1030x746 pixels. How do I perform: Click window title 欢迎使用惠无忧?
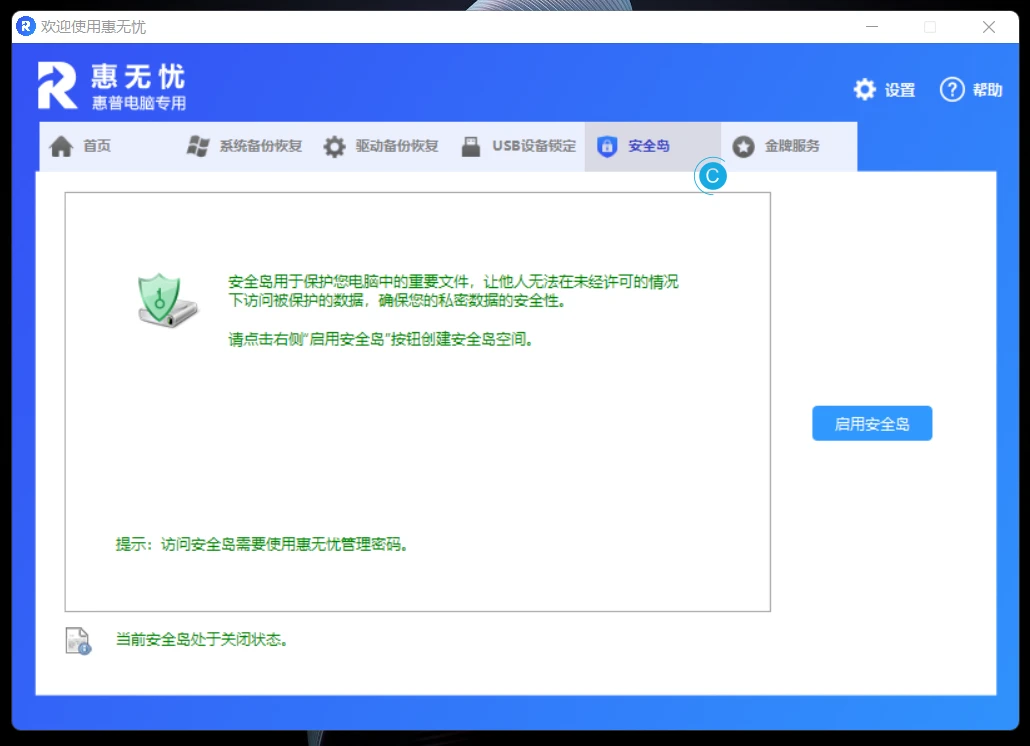[x=93, y=27]
